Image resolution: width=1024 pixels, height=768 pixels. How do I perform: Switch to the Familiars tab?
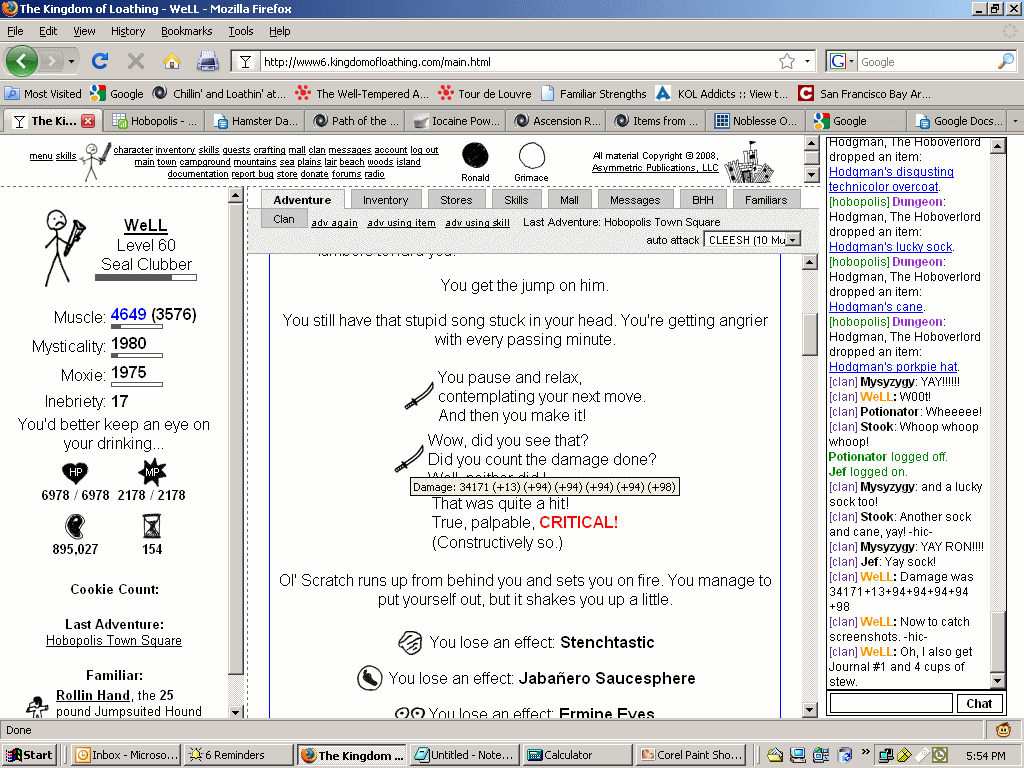(765, 200)
